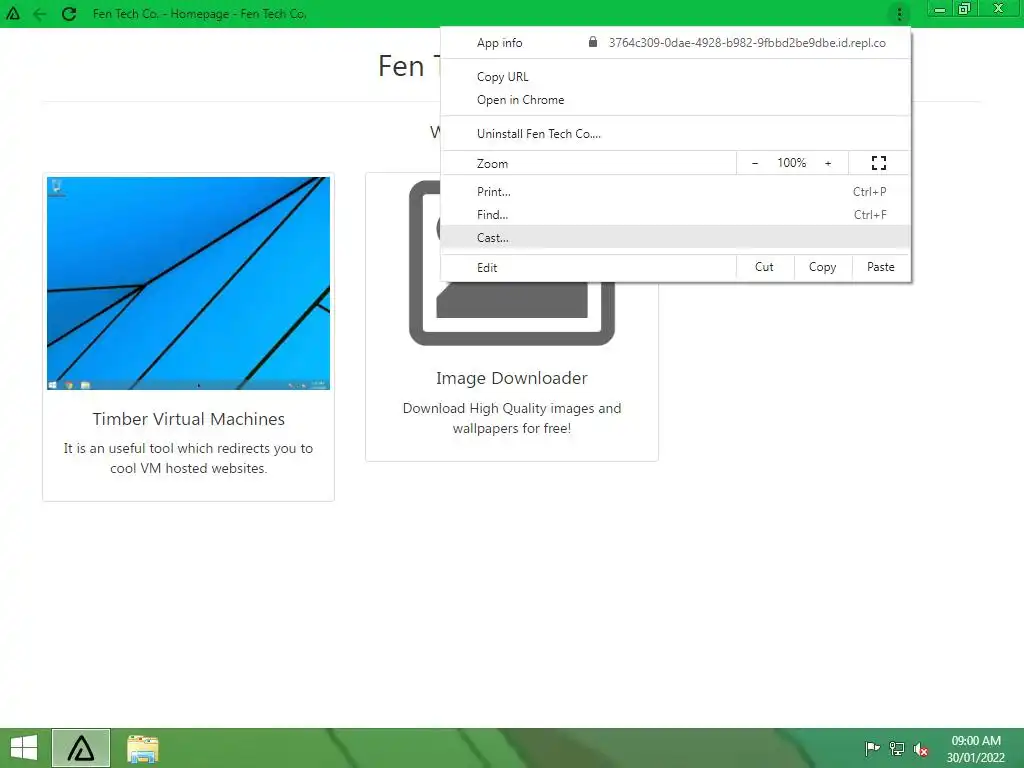This screenshot has height=768, width=1024.
Task: Go back with the back arrow
Action: click(40, 14)
